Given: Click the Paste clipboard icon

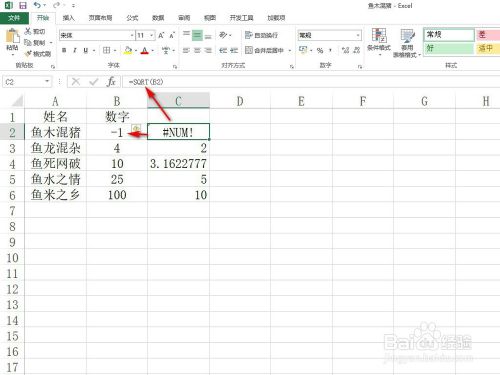Looking at the screenshot, I should click(12, 37).
